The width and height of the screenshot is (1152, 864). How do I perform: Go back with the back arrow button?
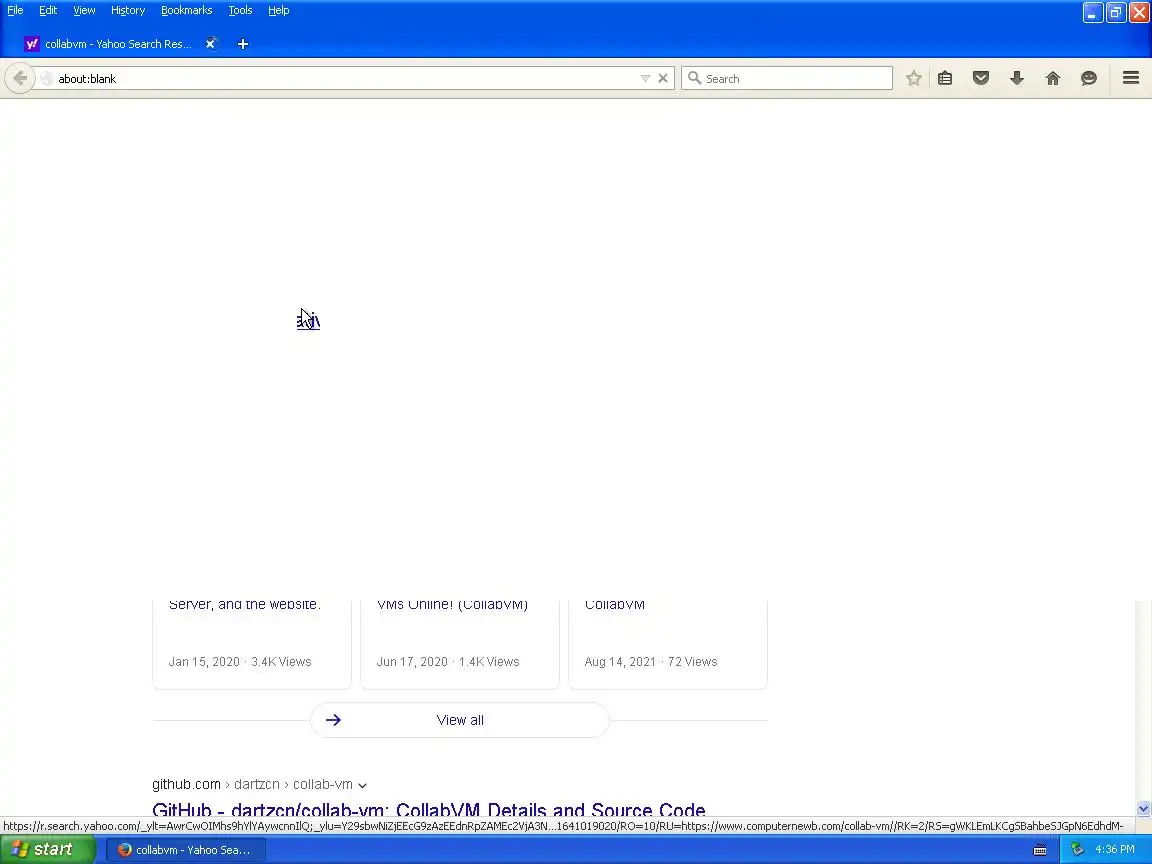pyautogui.click(x=20, y=78)
